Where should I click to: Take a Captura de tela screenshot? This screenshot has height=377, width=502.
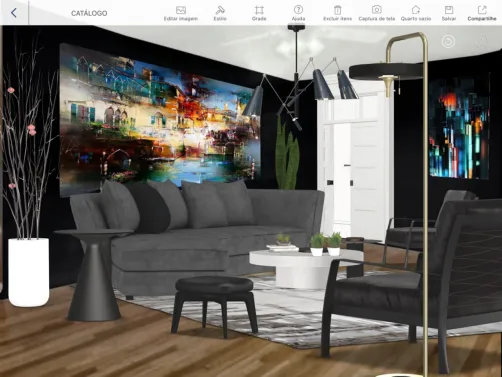(x=377, y=13)
